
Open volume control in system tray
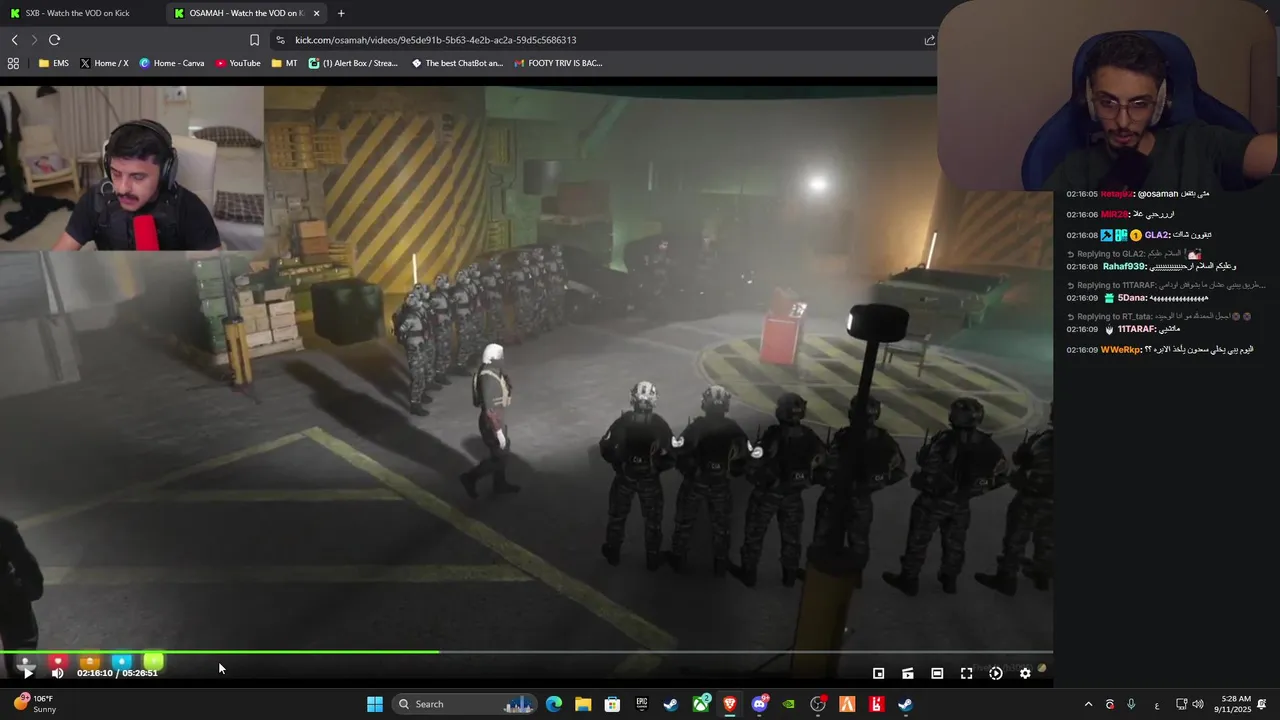[x=1197, y=704]
